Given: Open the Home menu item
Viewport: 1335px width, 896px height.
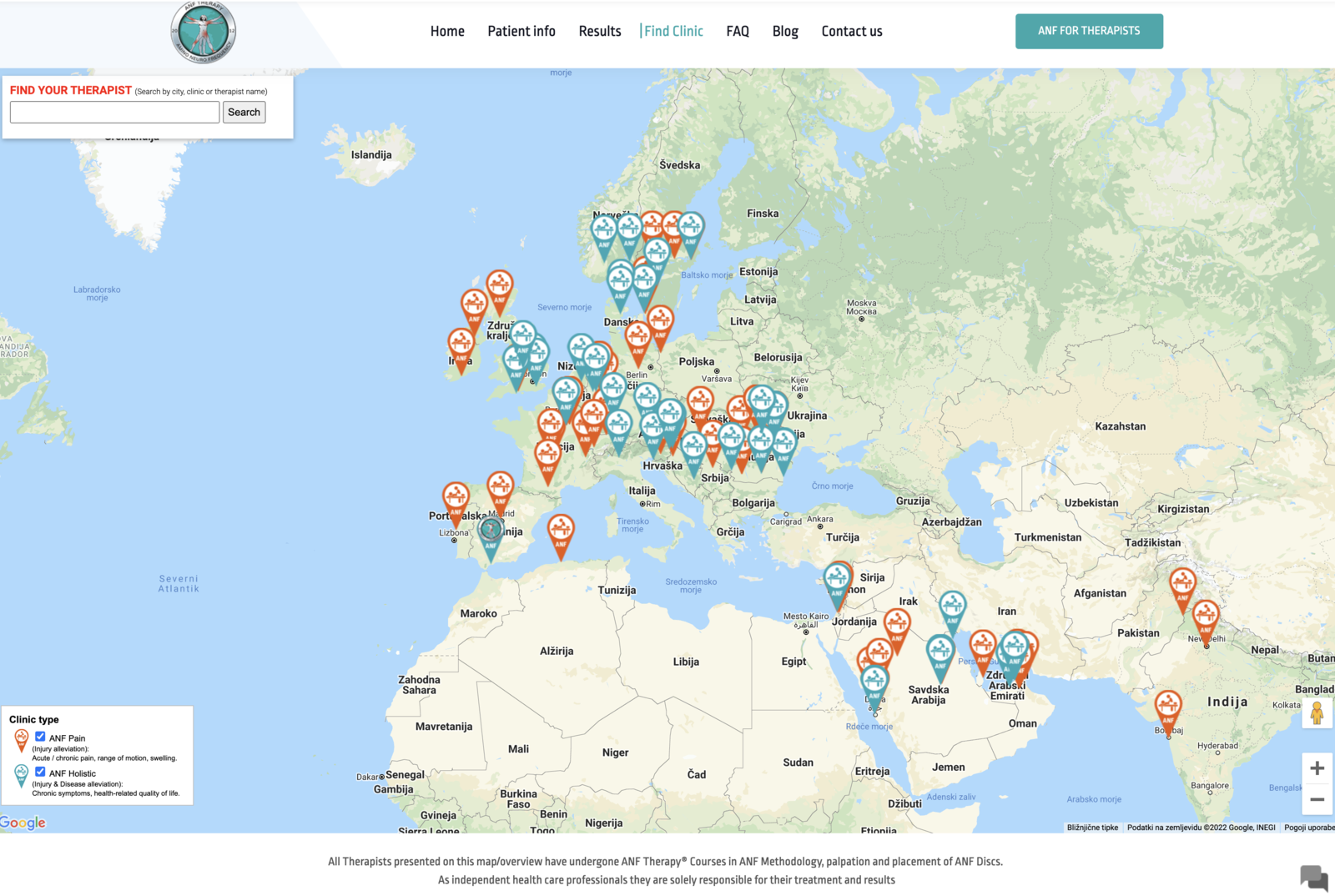Looking at the screenshot, I should [x=447, y=31].
